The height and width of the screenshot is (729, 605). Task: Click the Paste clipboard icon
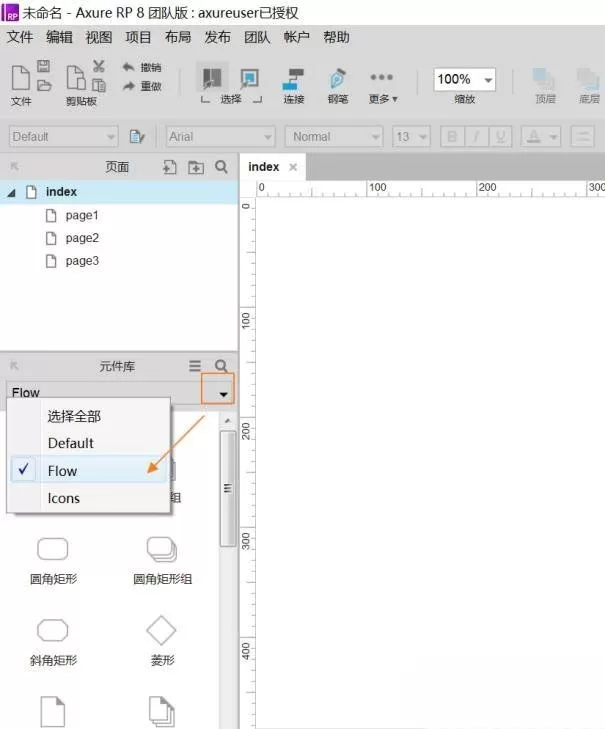point(76,77)
